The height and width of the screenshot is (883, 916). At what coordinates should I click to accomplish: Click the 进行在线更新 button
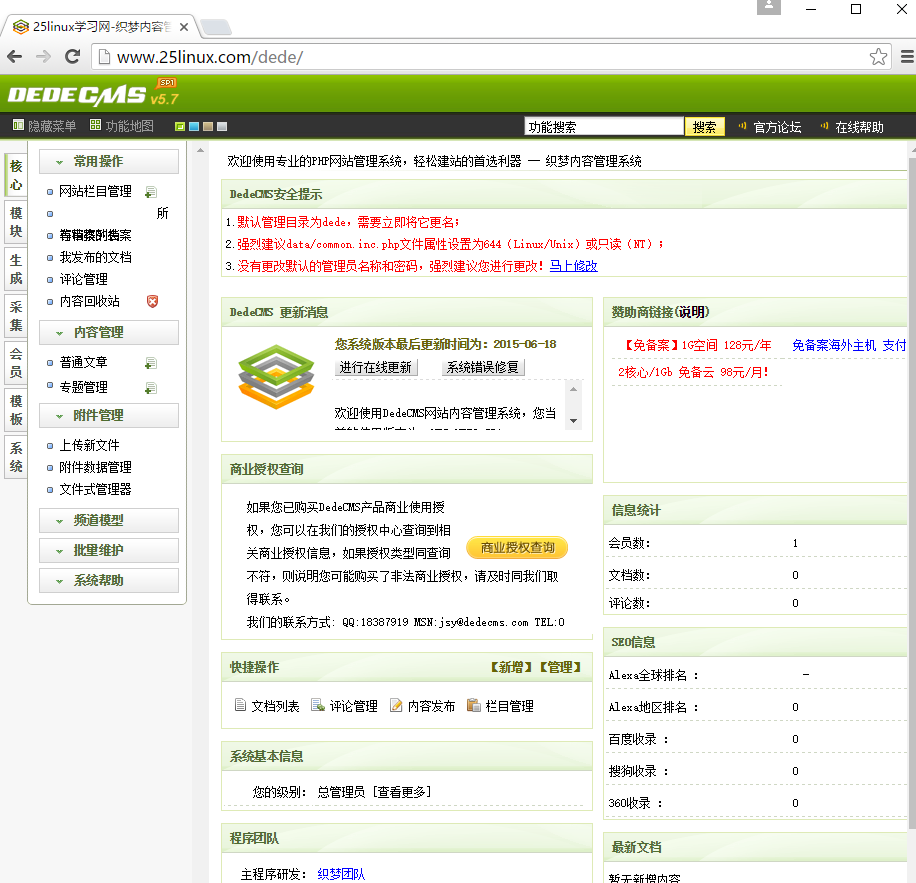coord(376,367)
